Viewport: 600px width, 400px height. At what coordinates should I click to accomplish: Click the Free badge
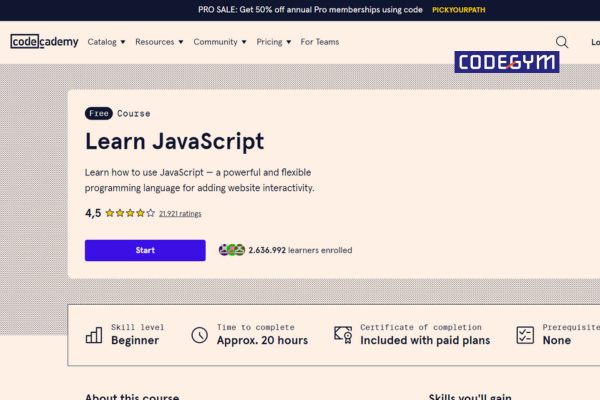(x=99, y=113)
